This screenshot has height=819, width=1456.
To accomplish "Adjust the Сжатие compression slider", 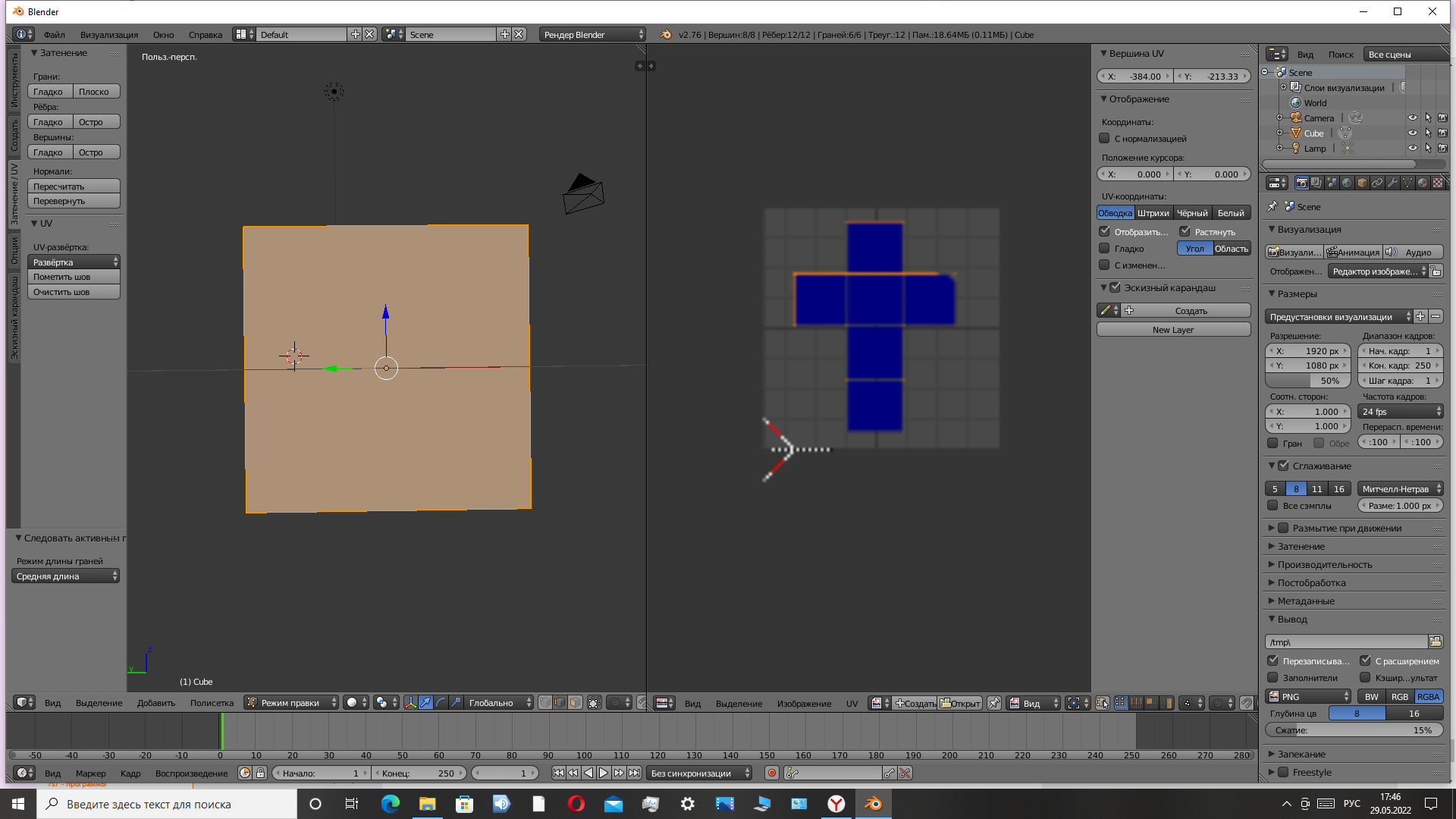I will 1354,730.
